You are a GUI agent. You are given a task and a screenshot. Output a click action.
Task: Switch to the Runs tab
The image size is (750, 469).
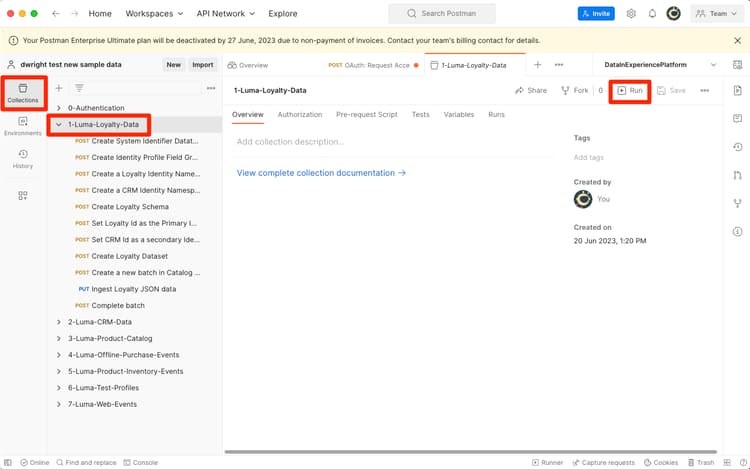[496, 115]
